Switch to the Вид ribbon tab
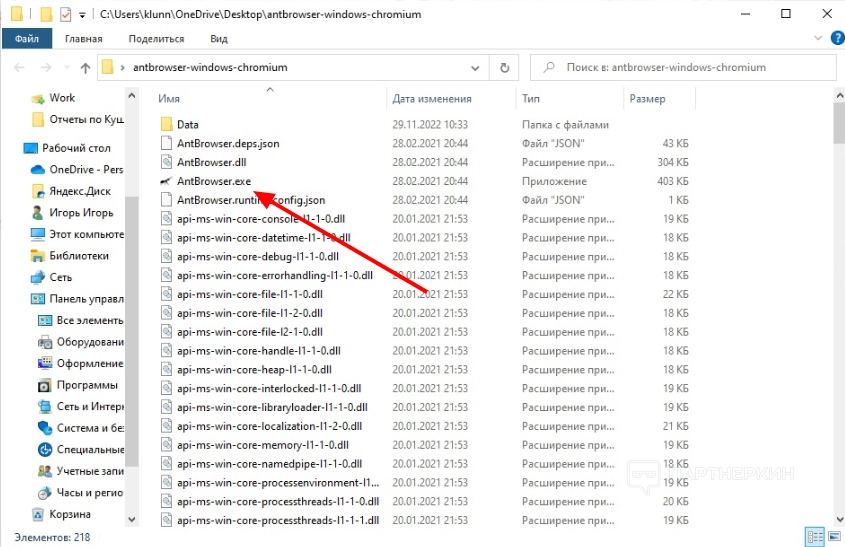845x547 pixels. [219, 39]
